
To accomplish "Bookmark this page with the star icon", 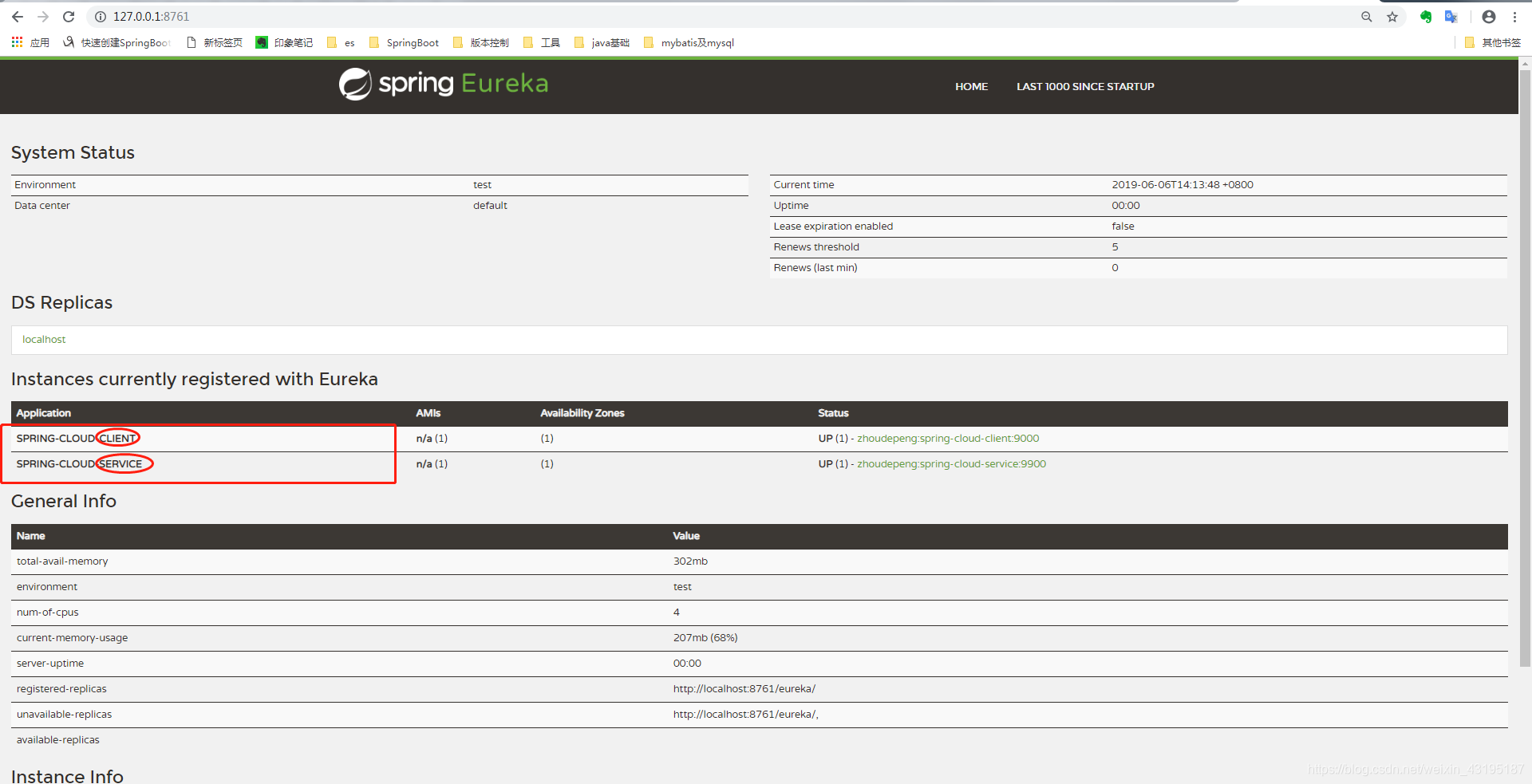I will 1392,17.
